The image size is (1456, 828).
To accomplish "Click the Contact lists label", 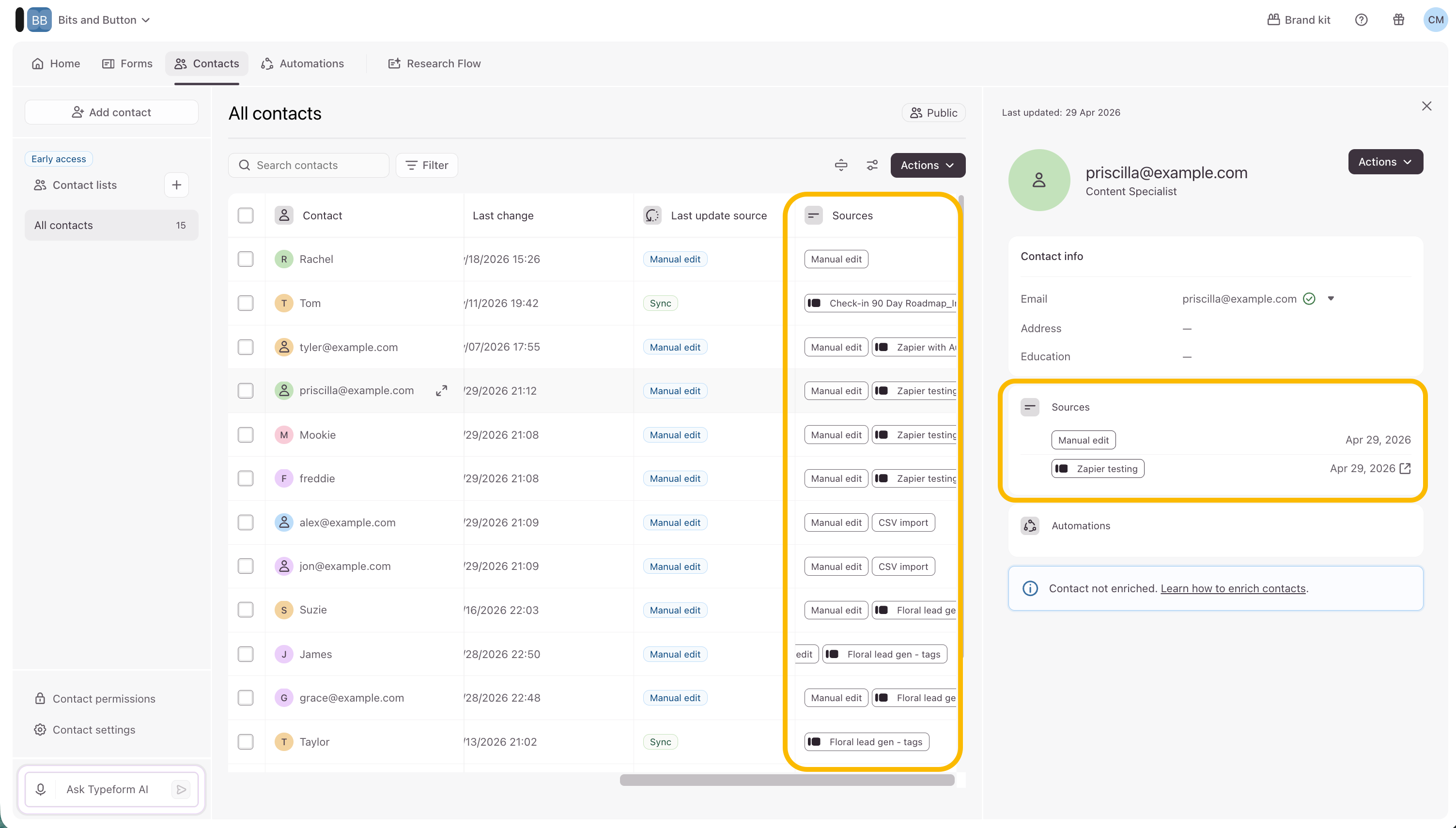I will click(85, 185).
